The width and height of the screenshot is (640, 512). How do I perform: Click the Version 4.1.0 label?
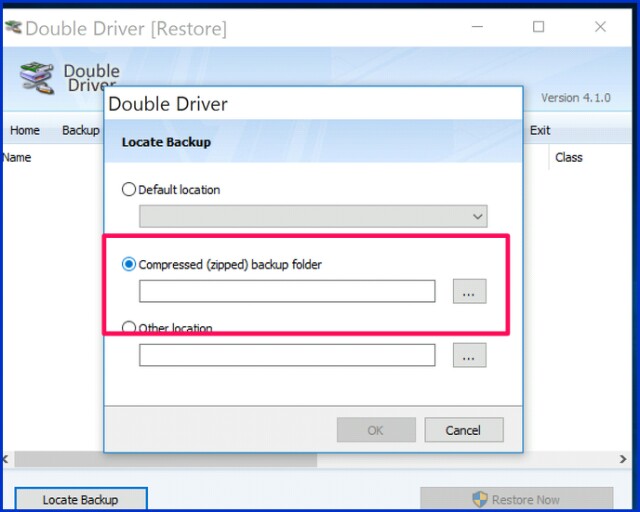[x=576, y=98]
